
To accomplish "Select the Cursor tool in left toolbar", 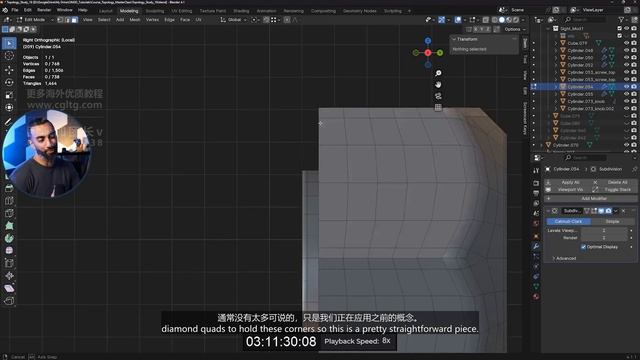I will 9,56.
